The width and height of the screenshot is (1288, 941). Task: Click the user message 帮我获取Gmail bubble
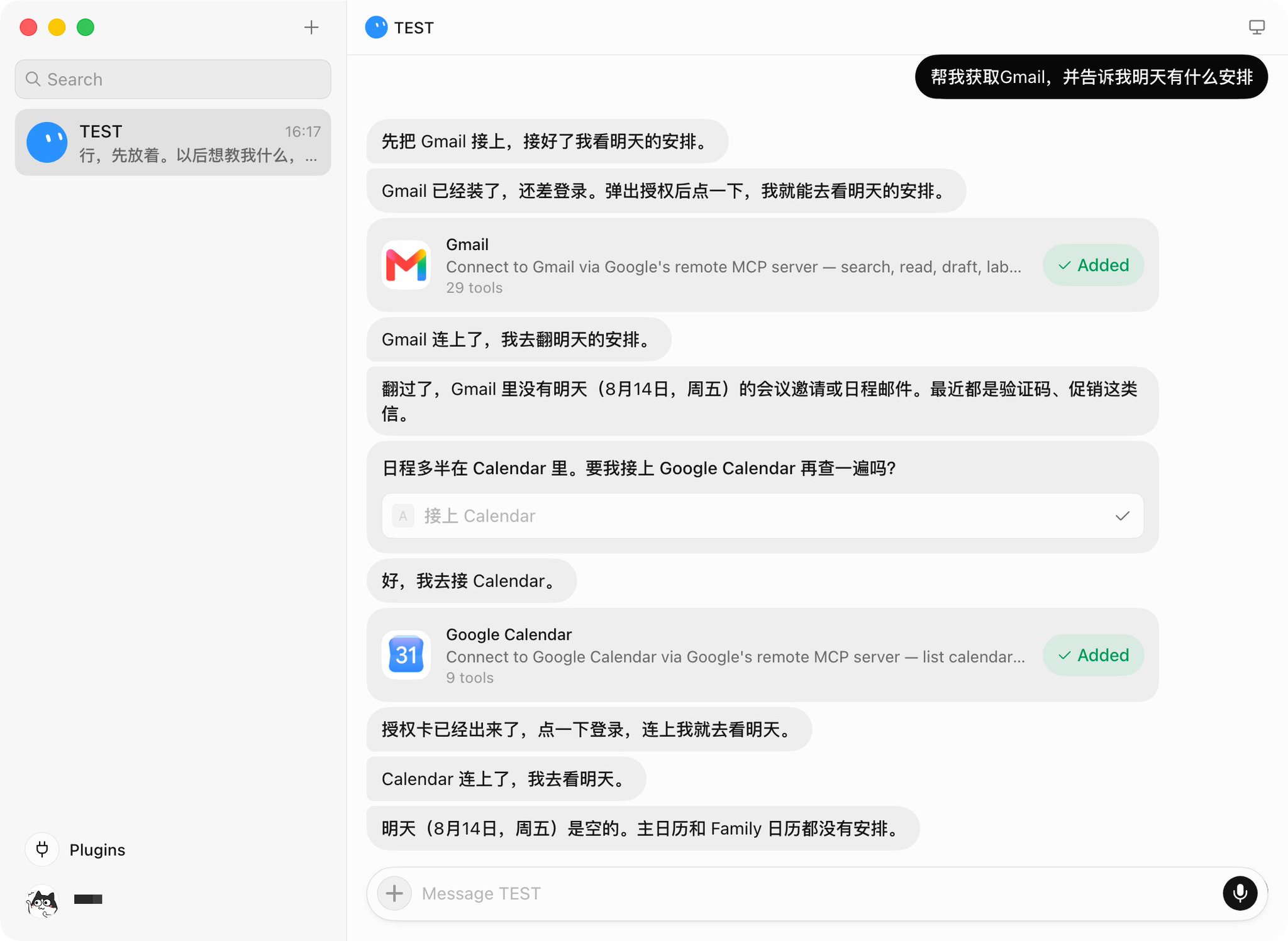[x=1091, y=77]
